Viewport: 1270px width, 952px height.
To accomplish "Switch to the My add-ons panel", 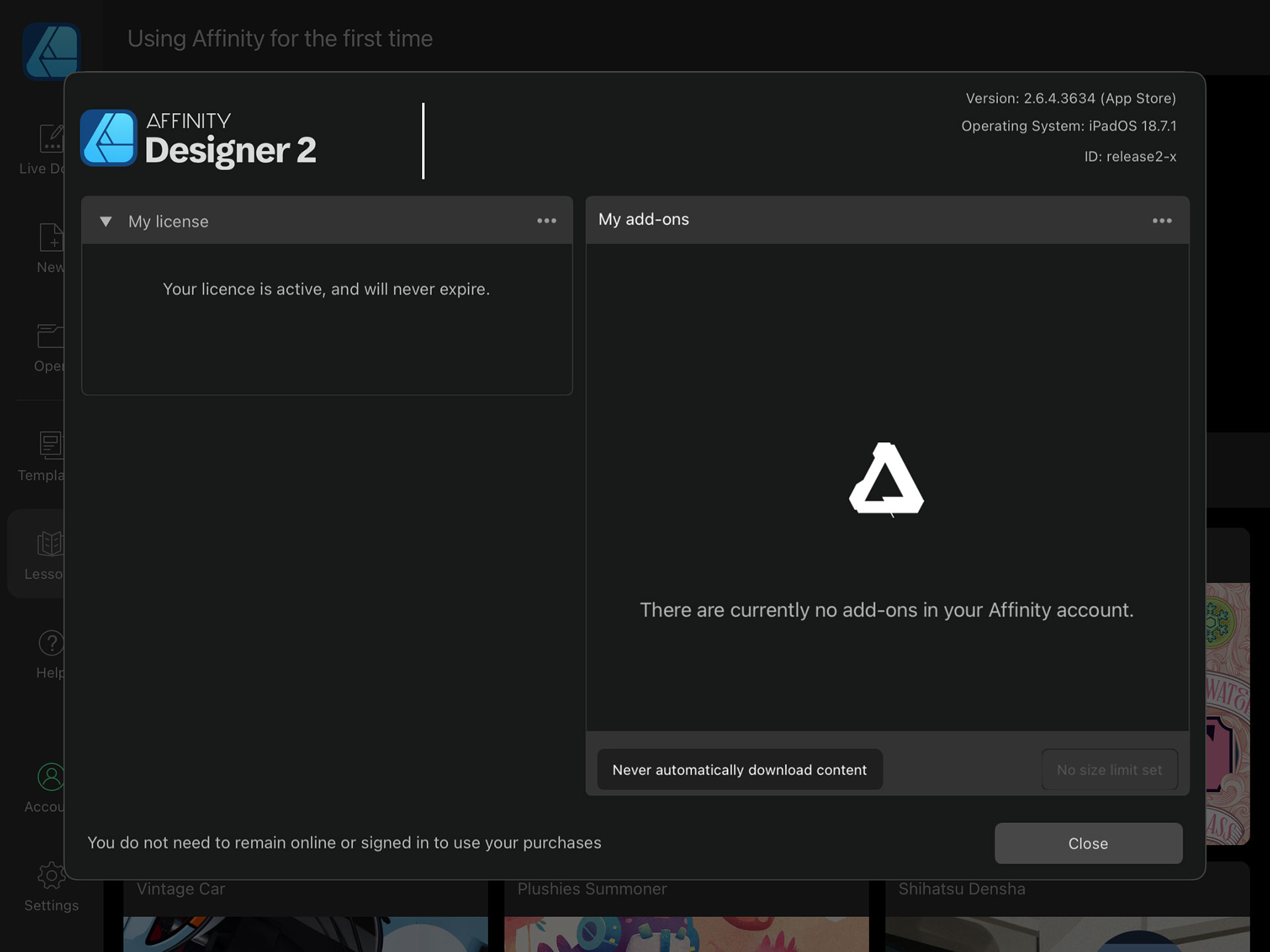I will click(643, 219).
